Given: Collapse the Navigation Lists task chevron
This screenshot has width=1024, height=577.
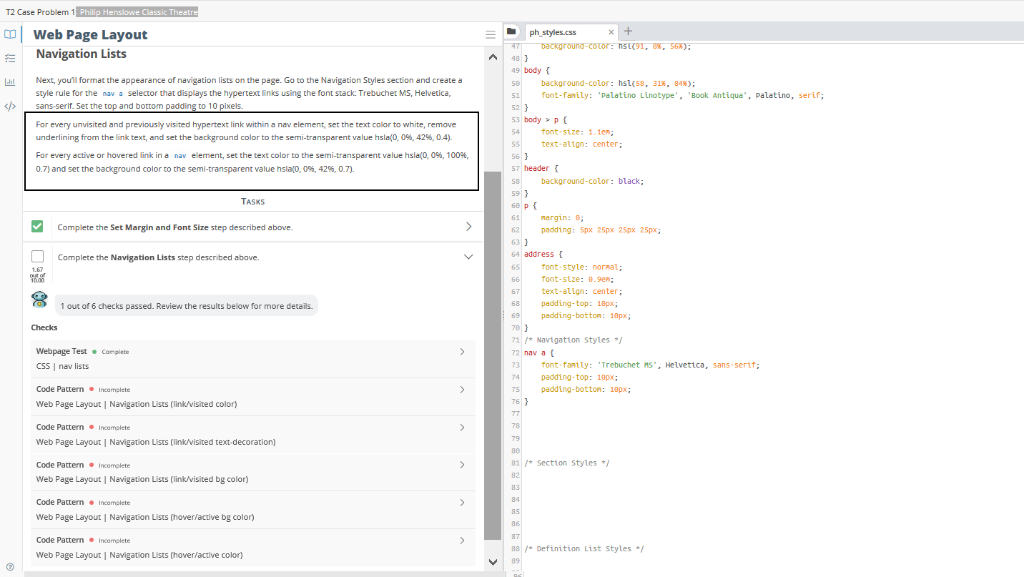Looking at the screenshot, I should click(x=468, y=257).
